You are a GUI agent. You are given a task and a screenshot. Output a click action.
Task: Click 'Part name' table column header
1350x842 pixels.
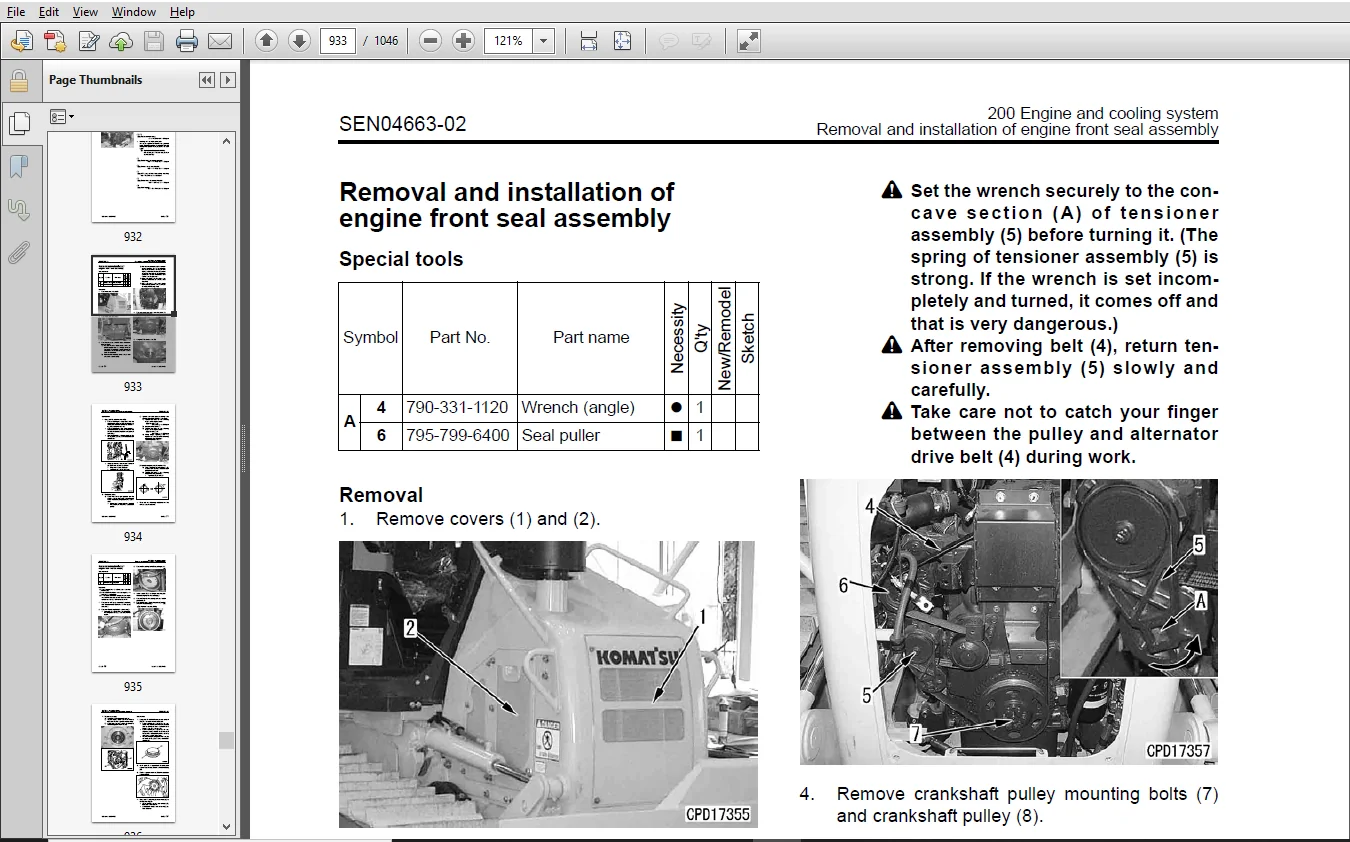(591, 337)
